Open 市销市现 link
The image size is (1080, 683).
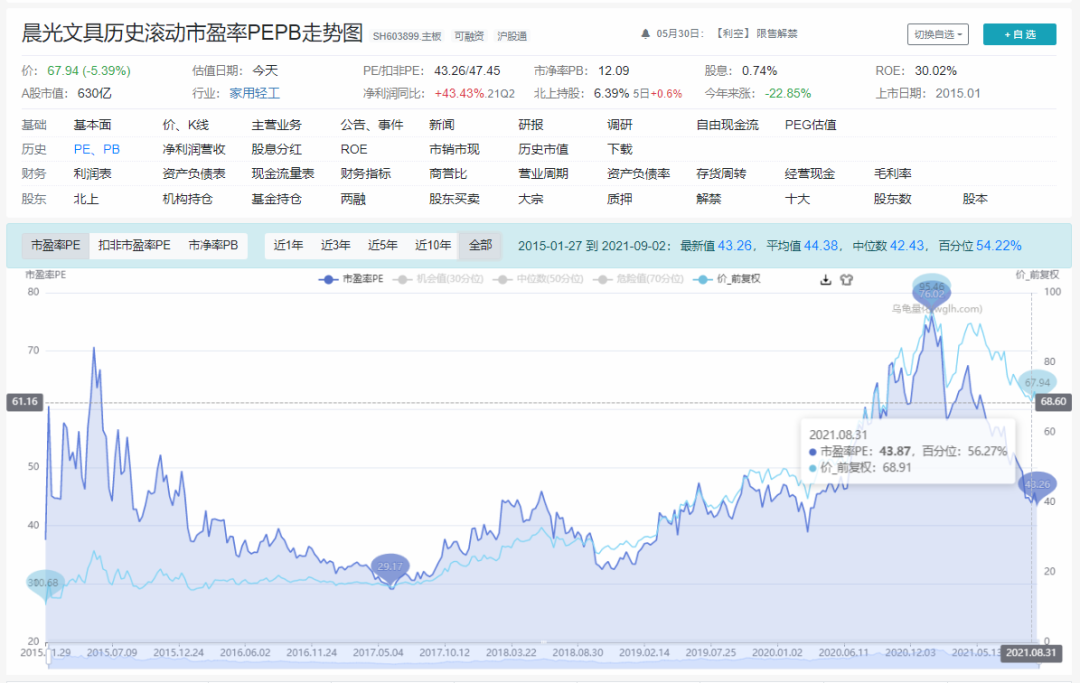click(454, 149)
